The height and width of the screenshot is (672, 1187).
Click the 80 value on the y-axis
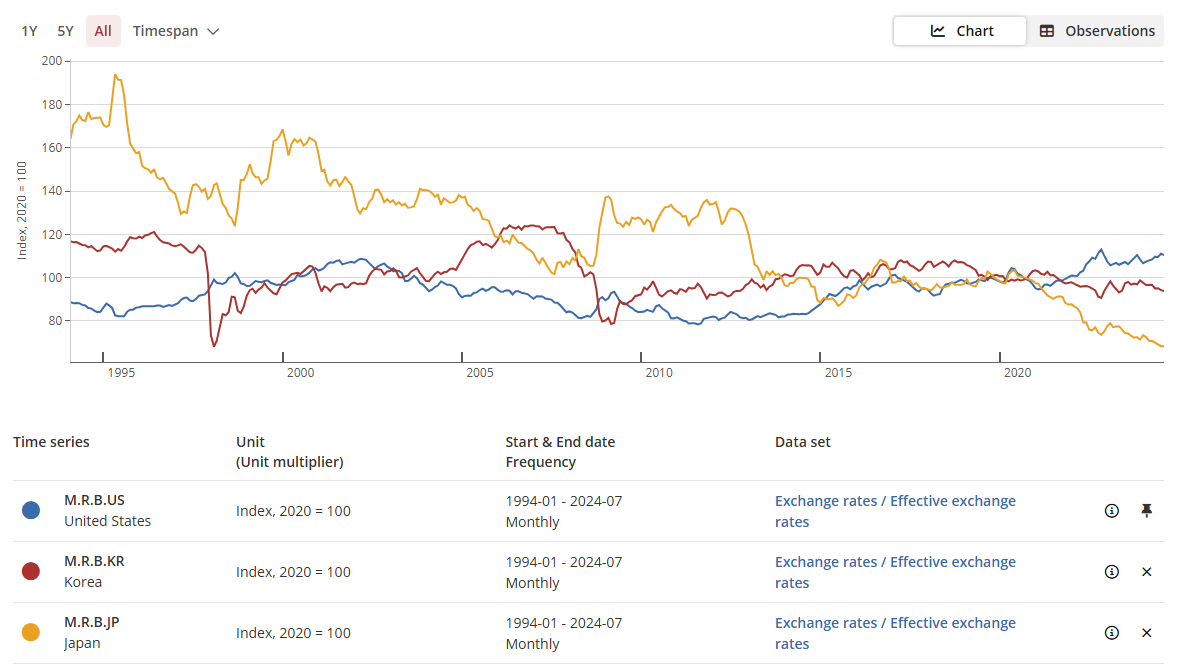pos(55,321)
